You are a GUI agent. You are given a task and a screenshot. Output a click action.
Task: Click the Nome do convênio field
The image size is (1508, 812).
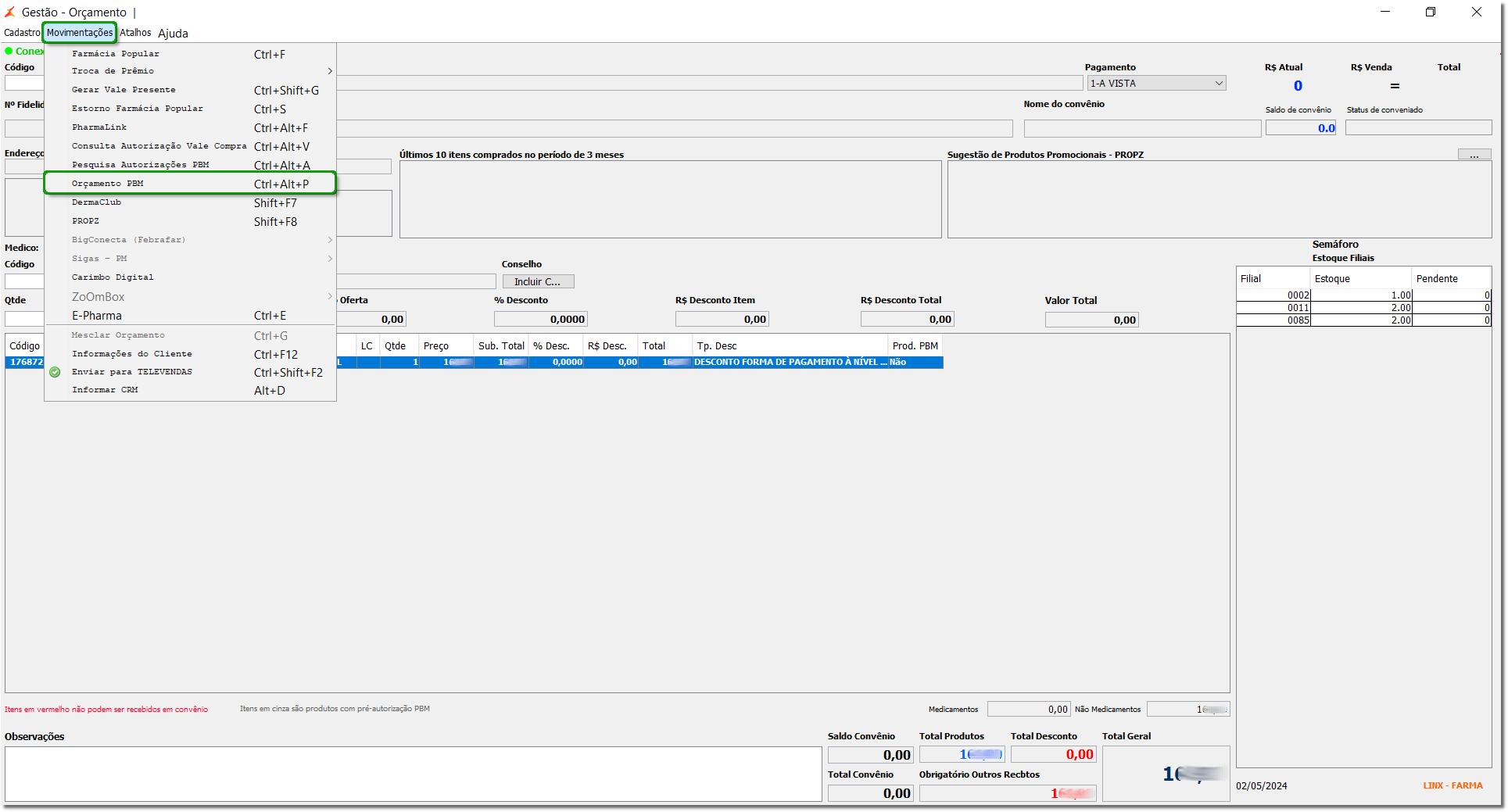tap(1142, 128)
